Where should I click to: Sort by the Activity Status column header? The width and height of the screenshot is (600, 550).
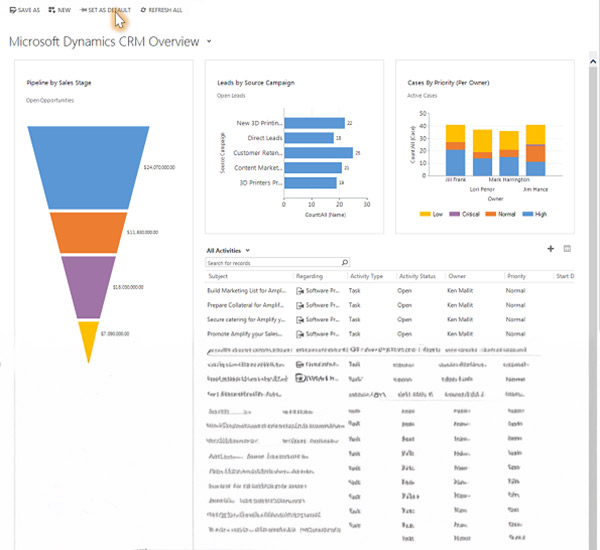417,276
